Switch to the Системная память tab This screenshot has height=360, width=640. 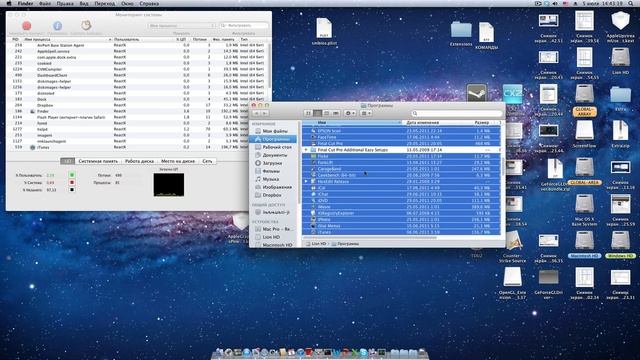point(98,161)
